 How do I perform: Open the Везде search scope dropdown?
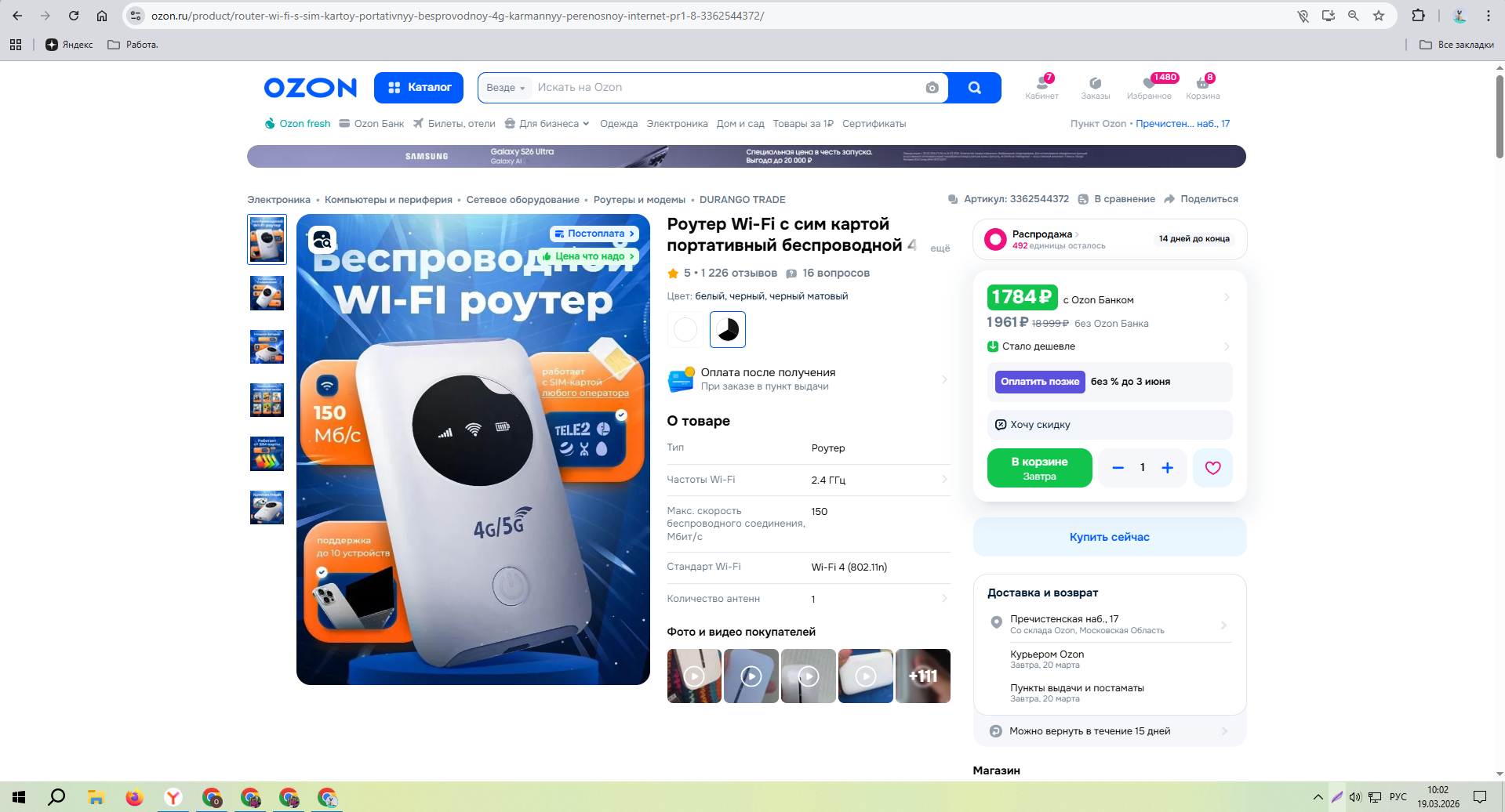505,88
